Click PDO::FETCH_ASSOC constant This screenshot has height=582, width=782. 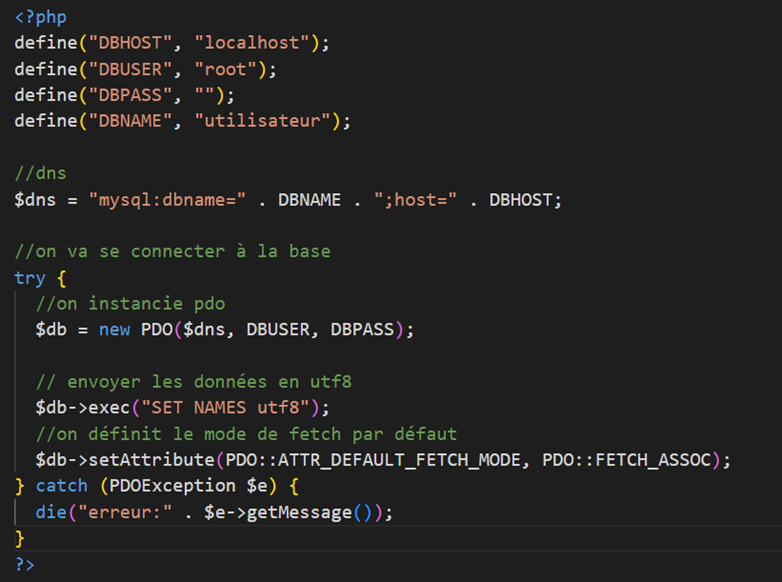[626, 460]
